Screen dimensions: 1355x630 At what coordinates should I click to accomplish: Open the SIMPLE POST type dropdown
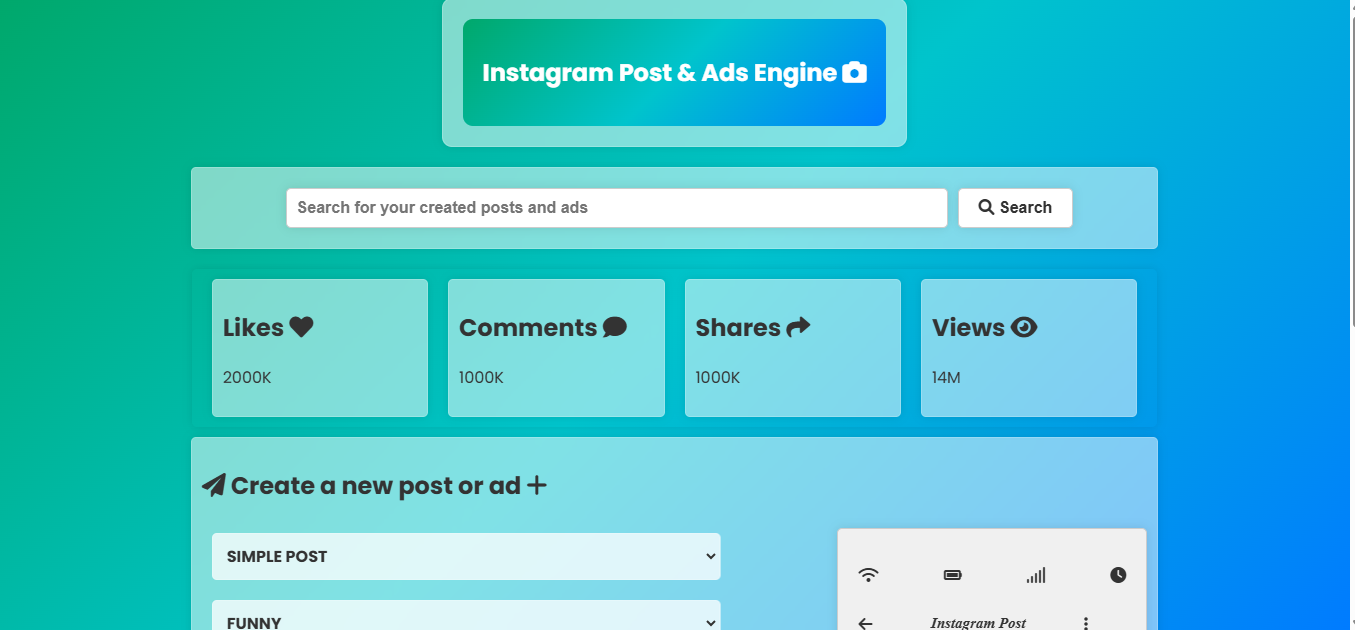point(465,556)
